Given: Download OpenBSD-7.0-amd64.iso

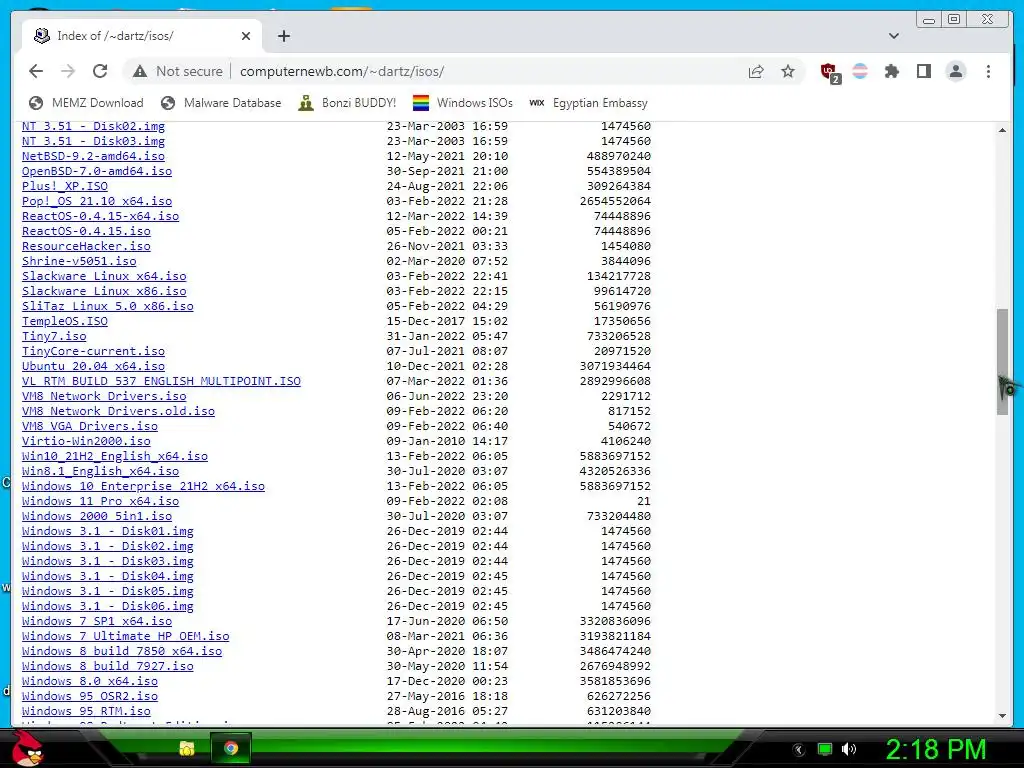Looking at the screenshot, I should click(97, 171).
